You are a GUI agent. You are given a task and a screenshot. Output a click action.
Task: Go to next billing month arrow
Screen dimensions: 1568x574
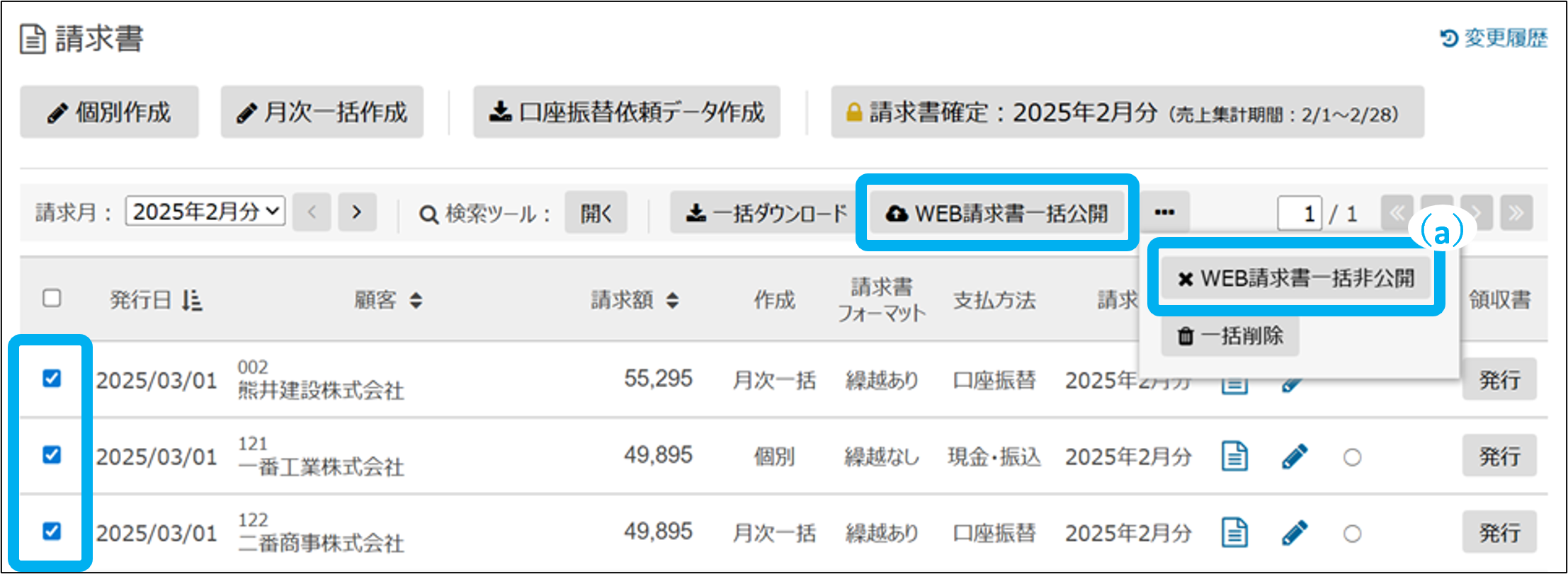point(357,212)
